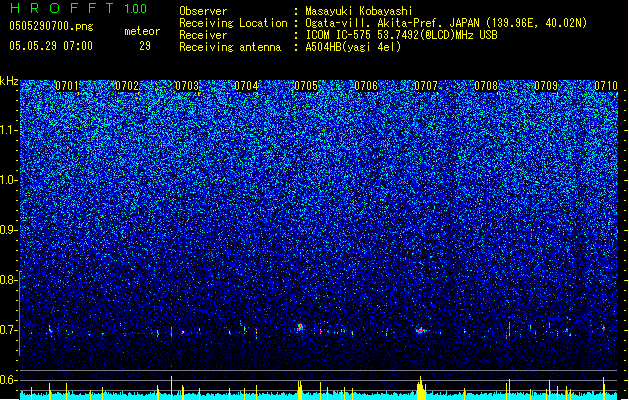Image resolution: width=629 pixels, height=400 pixels.
Task: Click the 0705 time marker
Action: pyautogui.click(x=306, y=86)
